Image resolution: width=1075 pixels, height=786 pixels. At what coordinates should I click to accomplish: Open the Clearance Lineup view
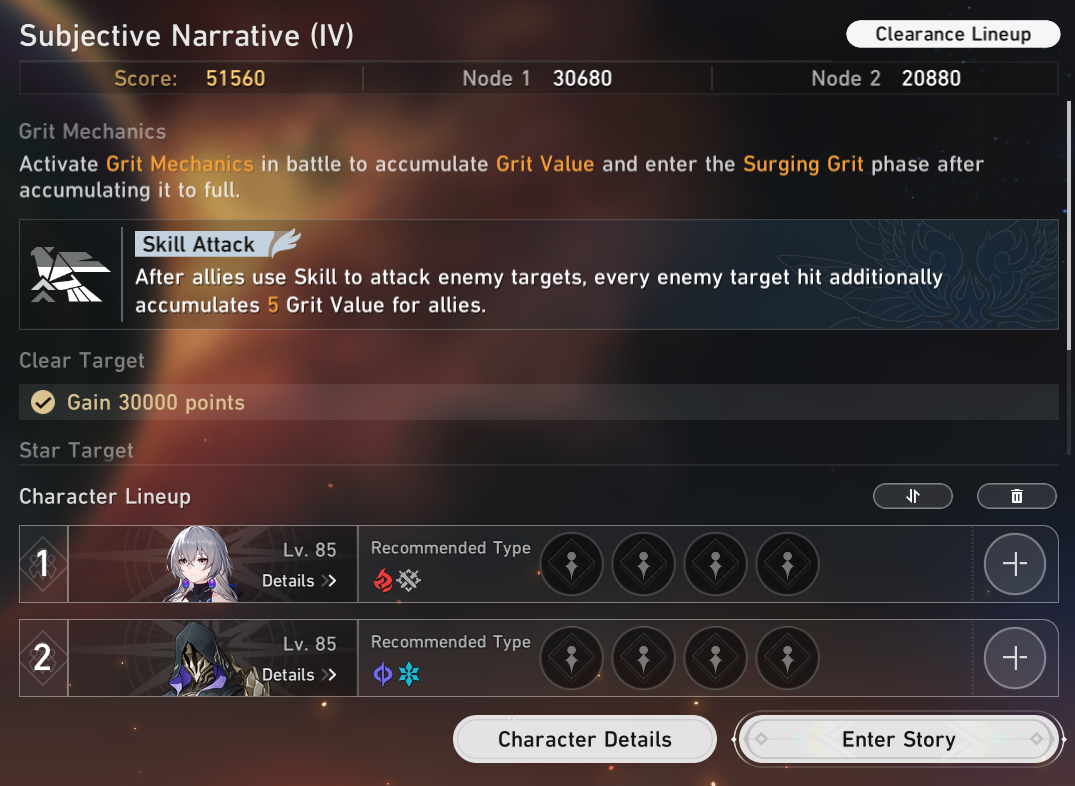click(x=953, y=34)
